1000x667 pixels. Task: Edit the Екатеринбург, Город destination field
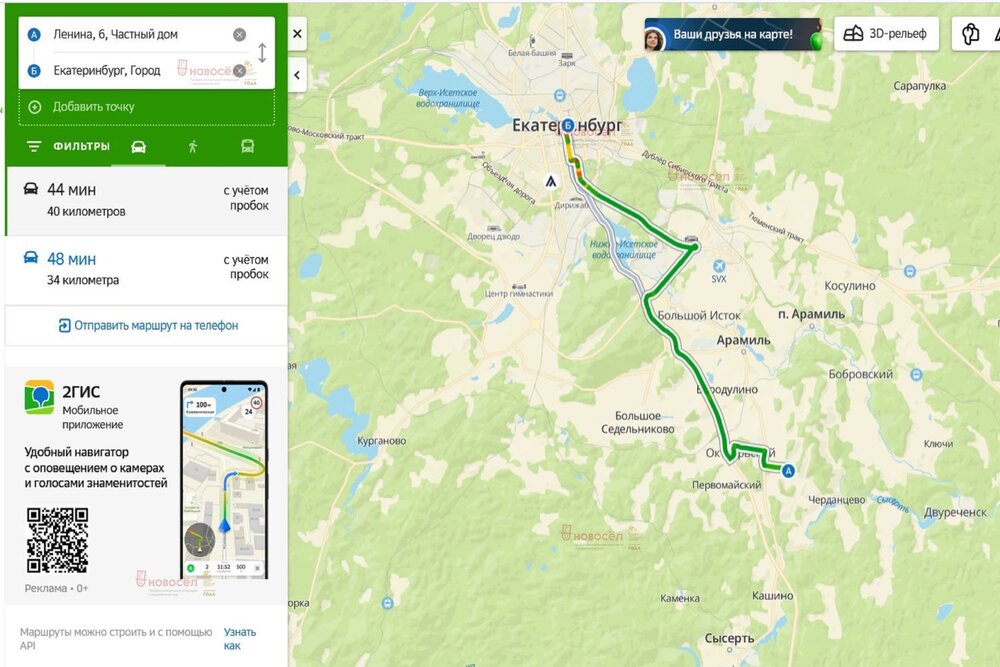point(139,71)
